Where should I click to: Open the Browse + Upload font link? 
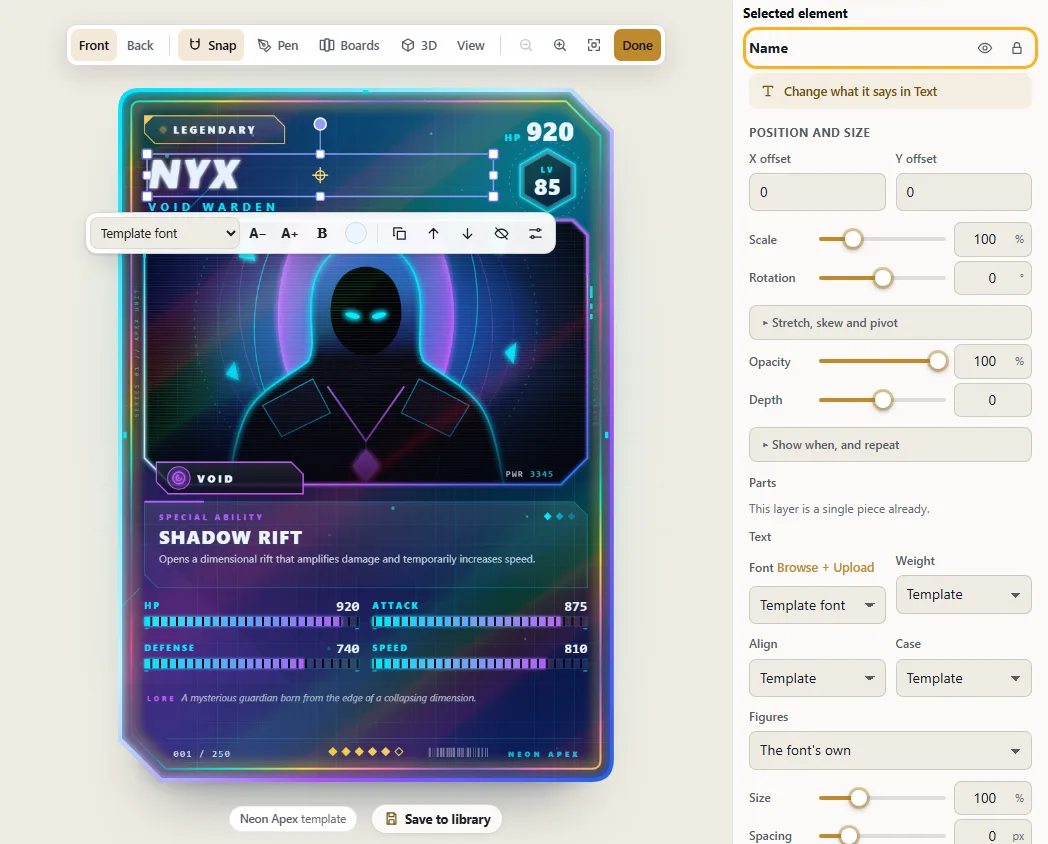click(825, 567)
